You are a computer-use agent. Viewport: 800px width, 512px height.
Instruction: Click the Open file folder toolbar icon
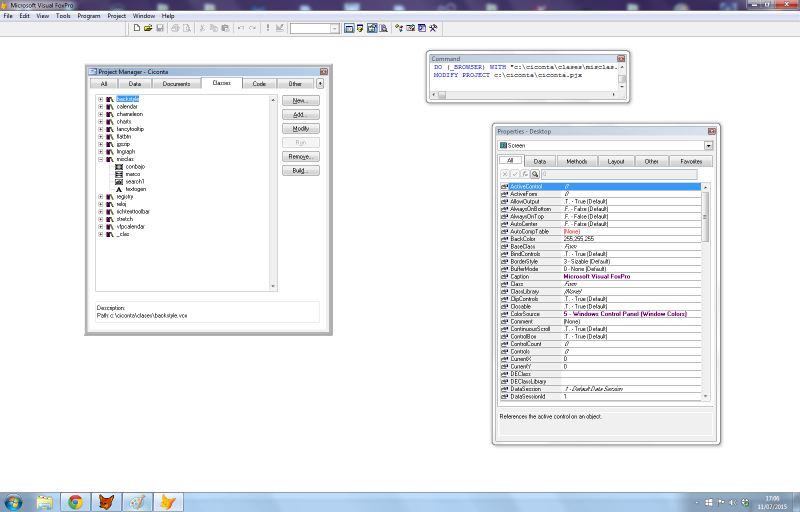pos(148,29)
